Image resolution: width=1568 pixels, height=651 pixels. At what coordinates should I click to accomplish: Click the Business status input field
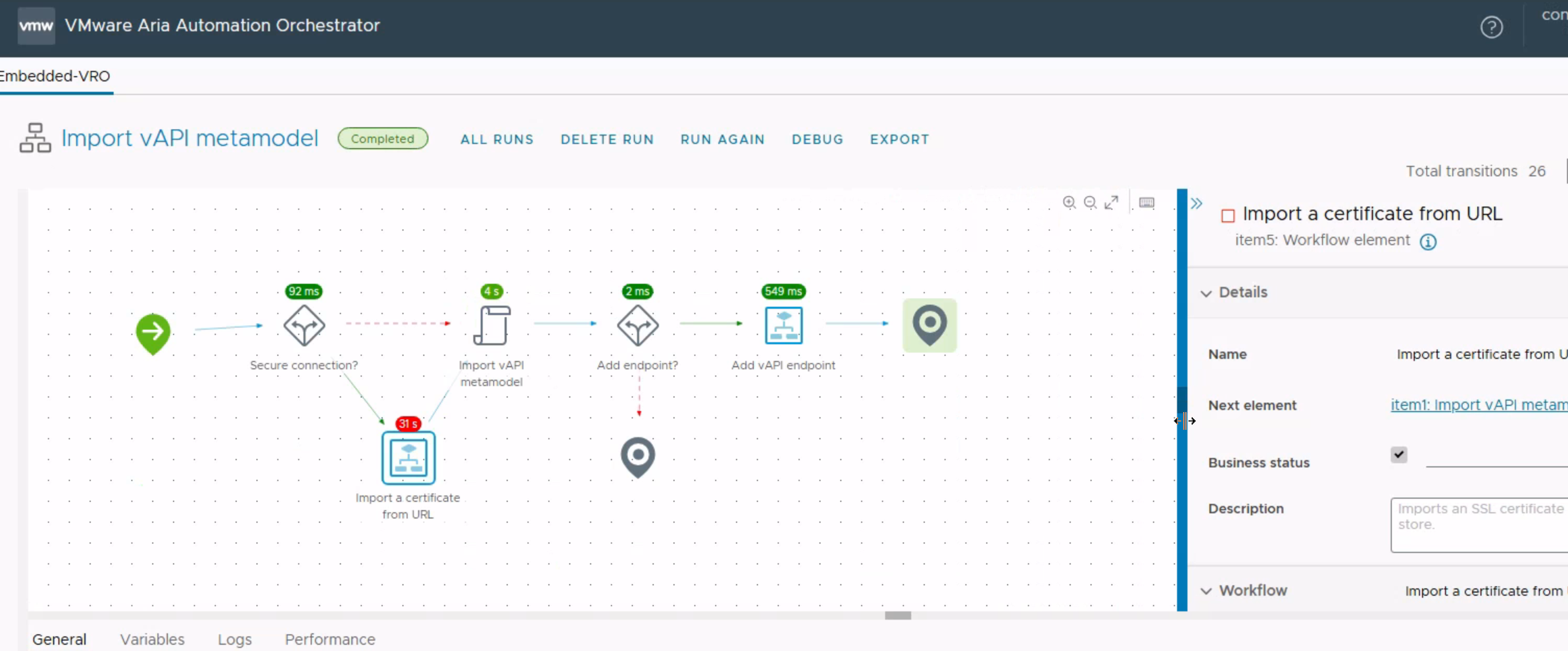1497,456
